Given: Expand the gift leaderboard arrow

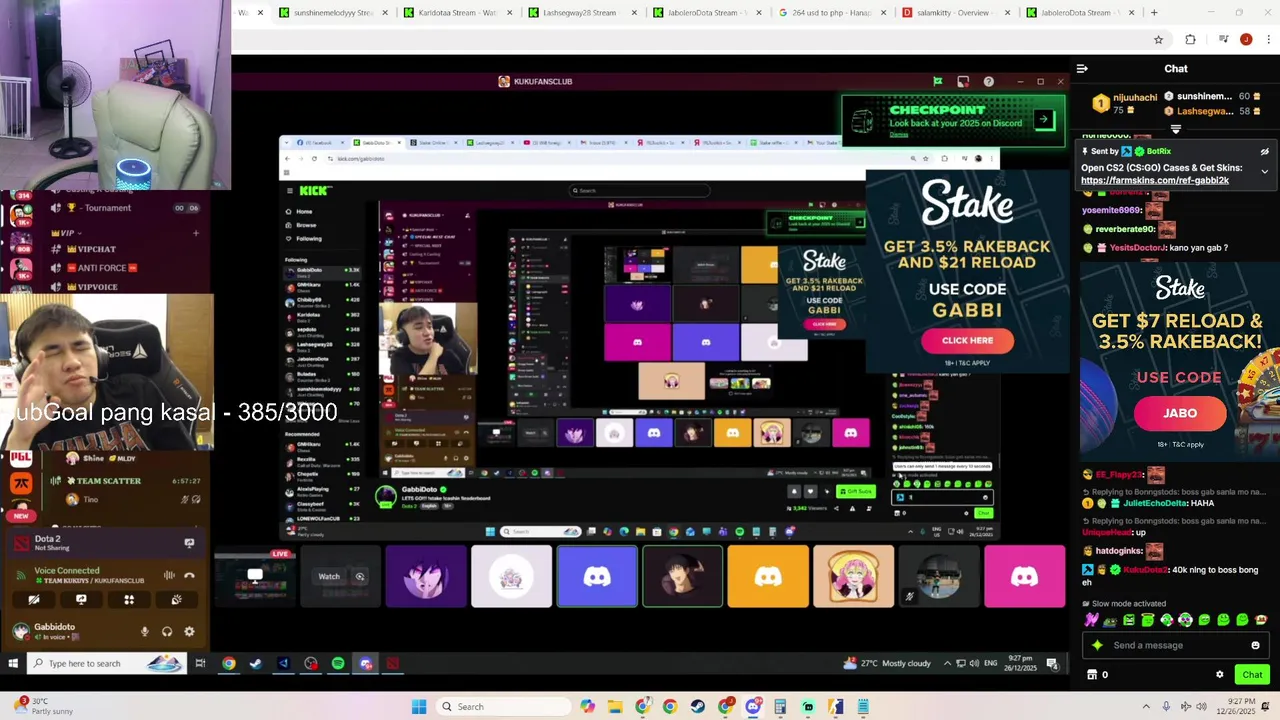Looking at the screenshot, I should click(x=1175, y=129).
